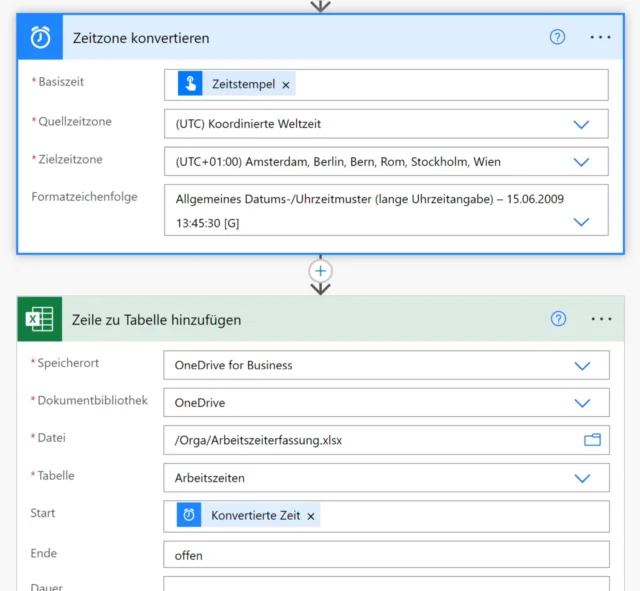Remove the Zeitstempel token from Basiszeit

click(286, 85)
